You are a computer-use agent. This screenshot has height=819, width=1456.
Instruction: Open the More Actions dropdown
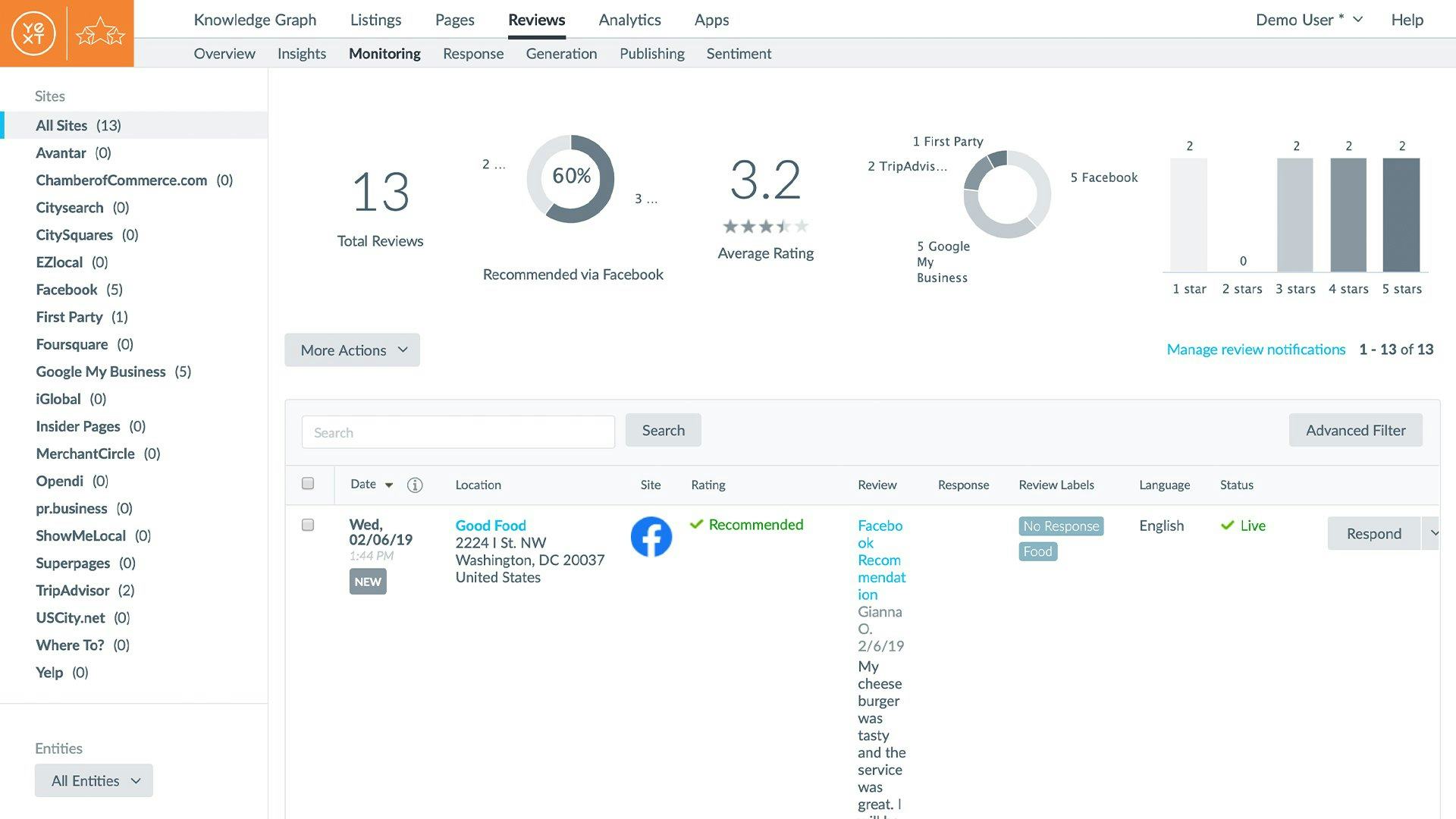click(x=352, y=350)
